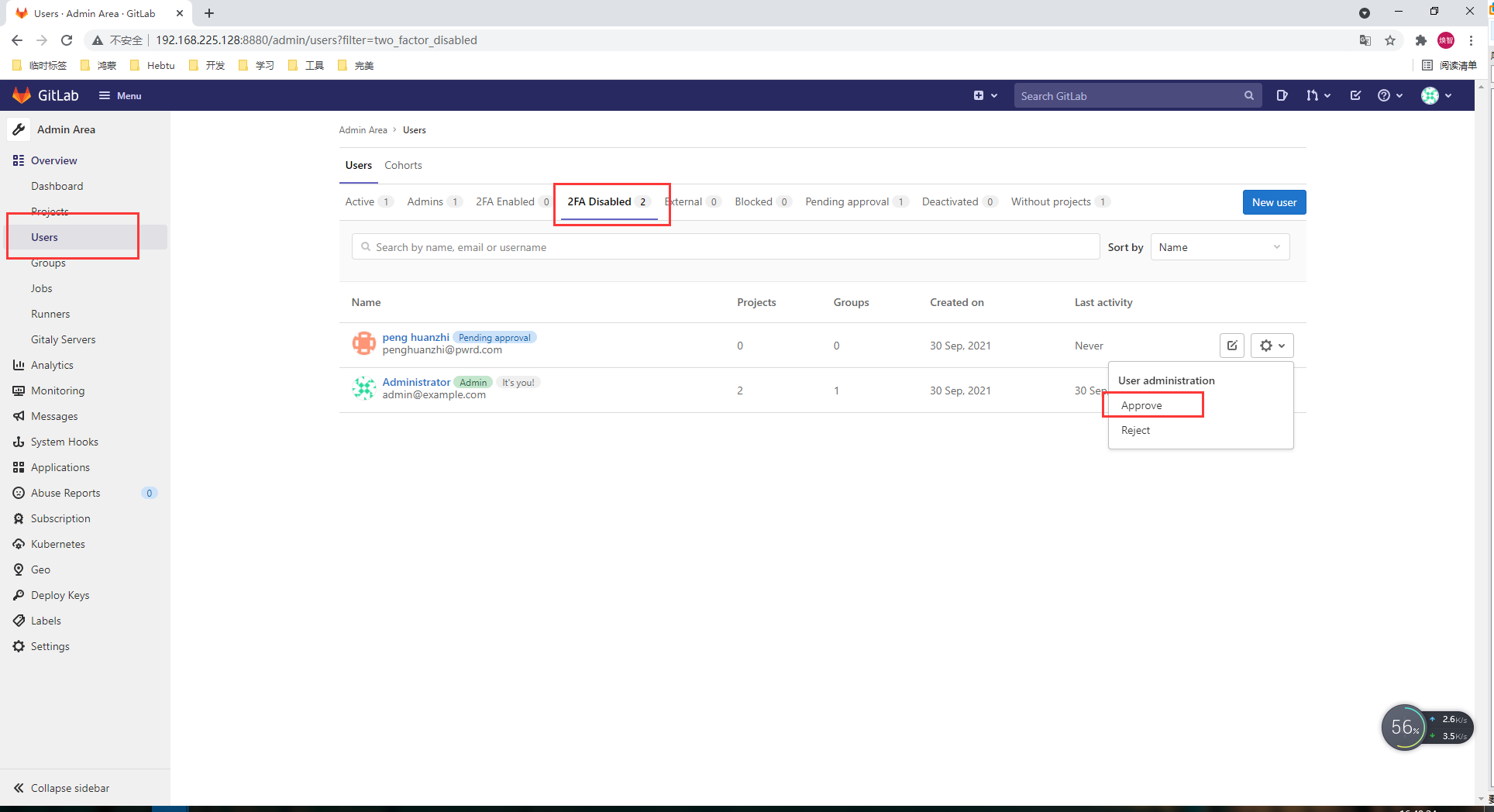The height and width of the screenshot is (812, 1494).
Task: Click the New user button
Action: click(1274, 202)
